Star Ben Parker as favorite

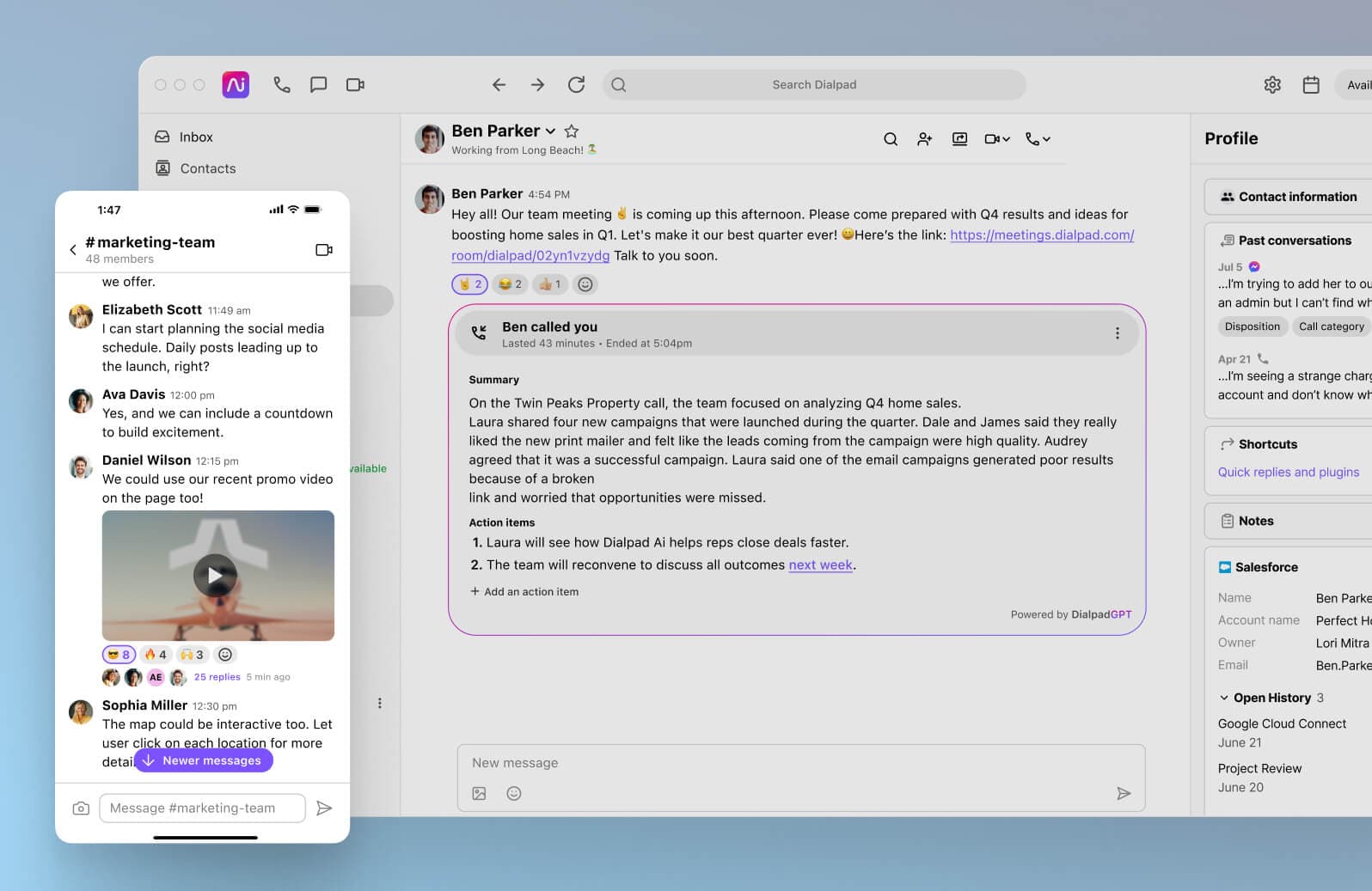point(572,131)
